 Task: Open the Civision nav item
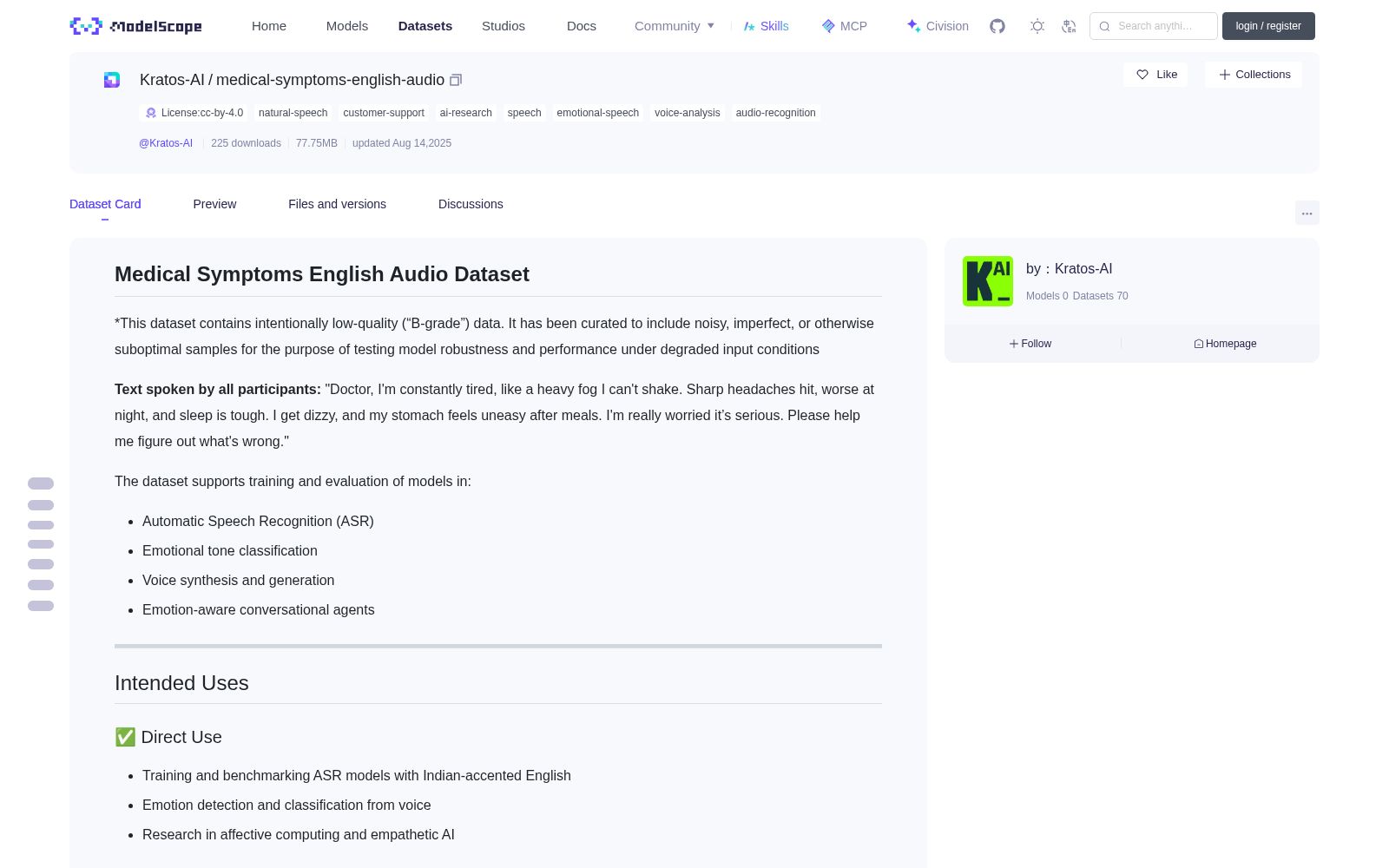(938, 26)
